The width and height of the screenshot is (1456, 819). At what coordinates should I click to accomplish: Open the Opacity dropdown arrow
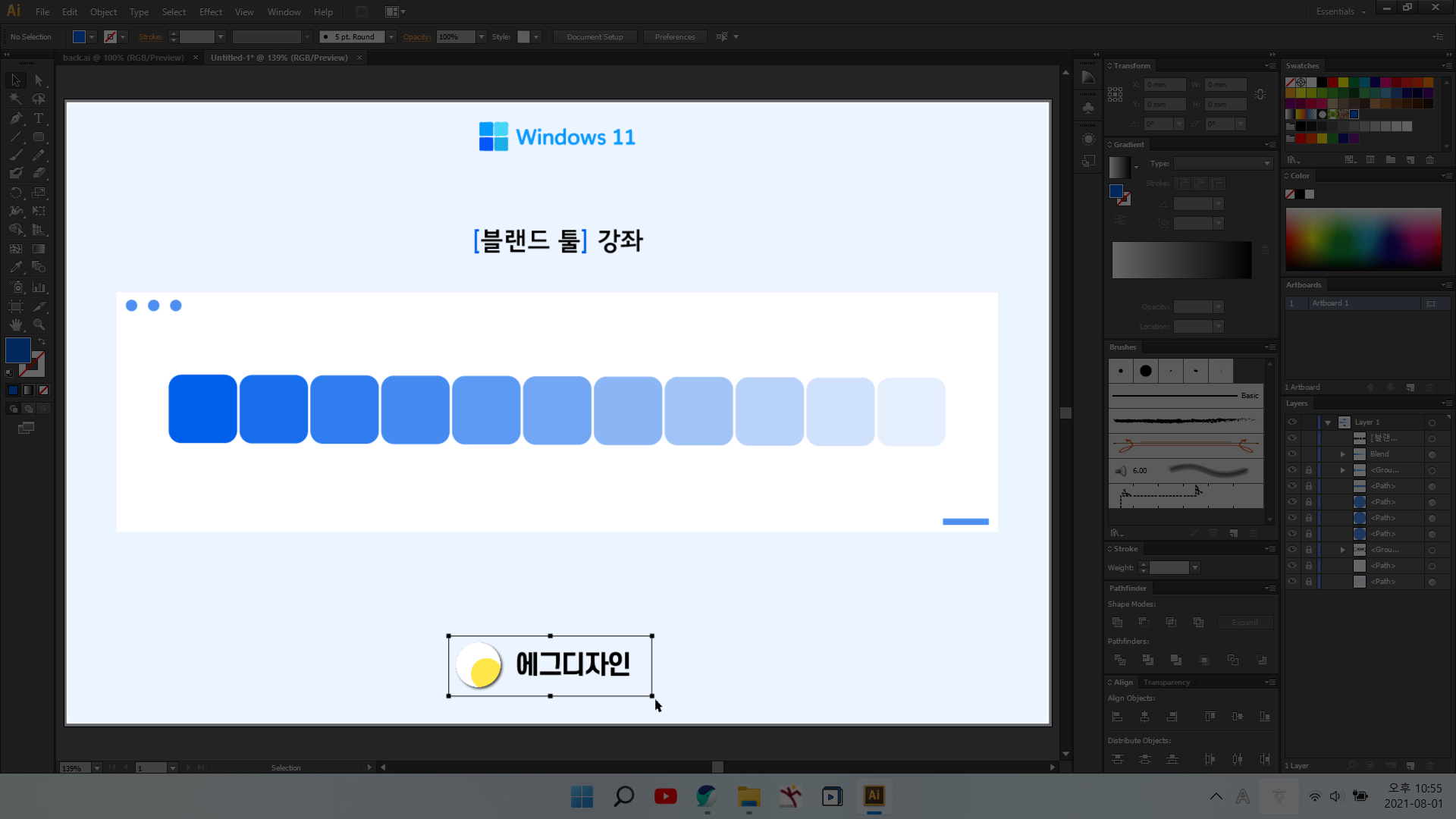coord(482,37)
